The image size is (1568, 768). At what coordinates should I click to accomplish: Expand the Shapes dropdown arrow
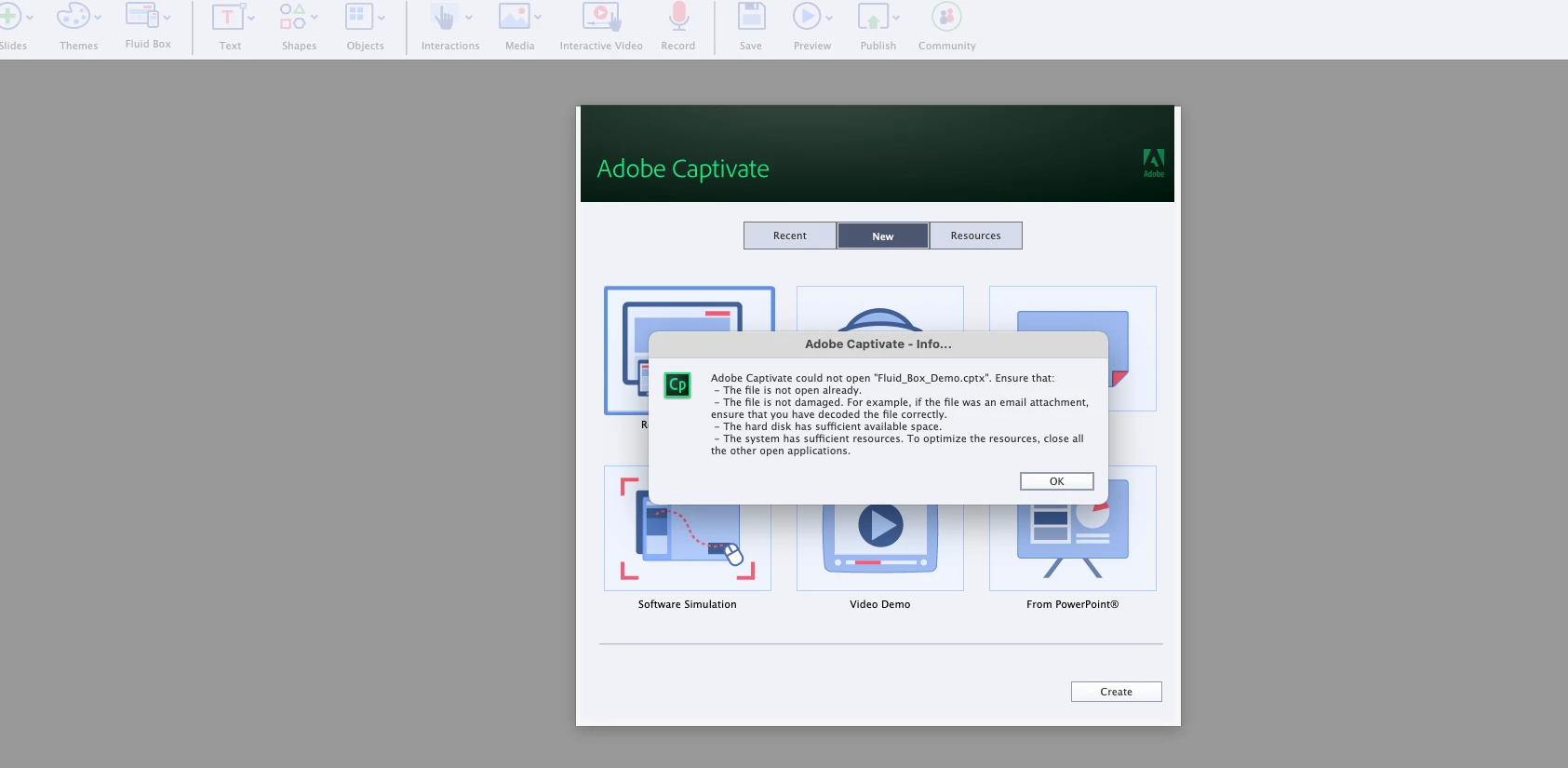(315, 18)
